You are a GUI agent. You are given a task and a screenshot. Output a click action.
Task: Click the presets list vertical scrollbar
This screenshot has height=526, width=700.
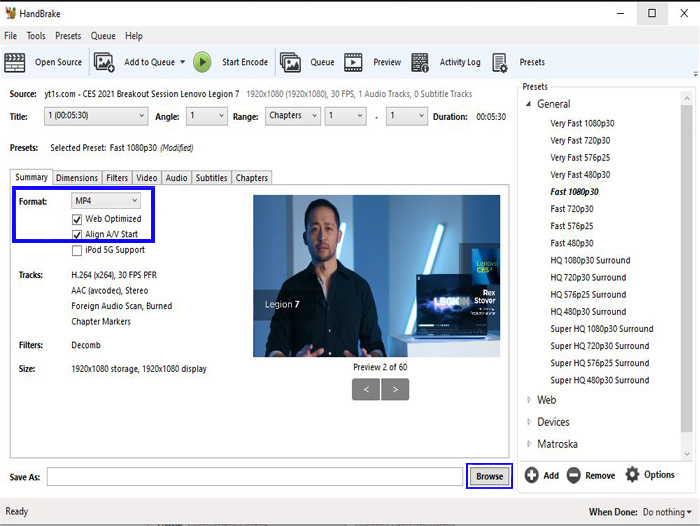[x=687, y=268]
